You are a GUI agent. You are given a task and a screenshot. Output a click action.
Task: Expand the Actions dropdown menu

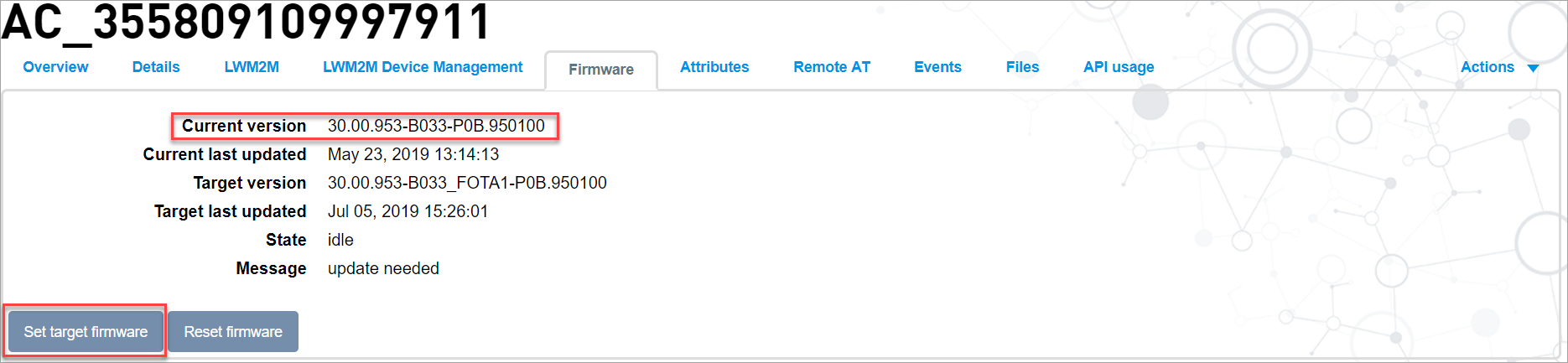1499,67
